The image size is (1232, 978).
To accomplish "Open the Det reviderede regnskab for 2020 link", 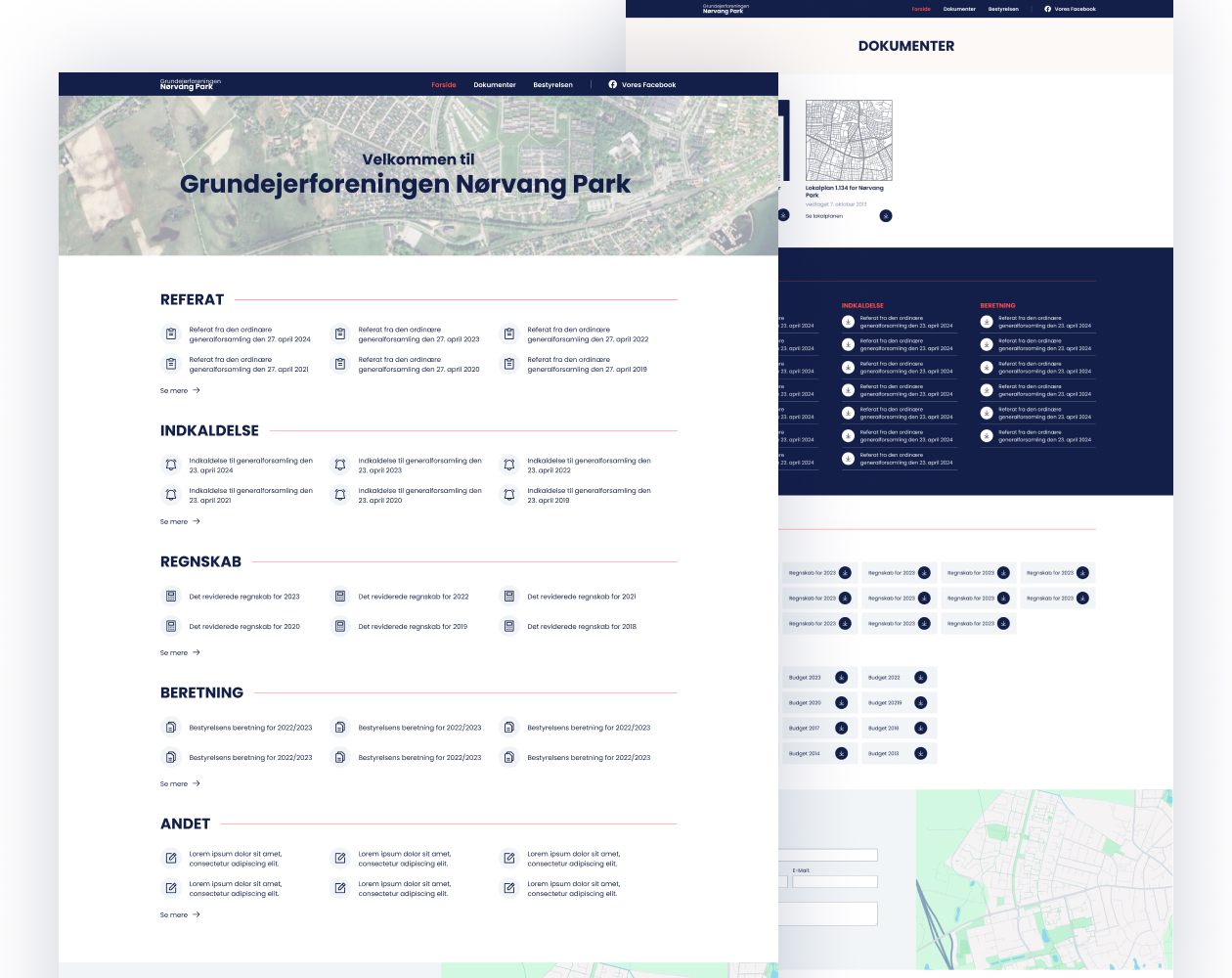I will coord(244,626).
